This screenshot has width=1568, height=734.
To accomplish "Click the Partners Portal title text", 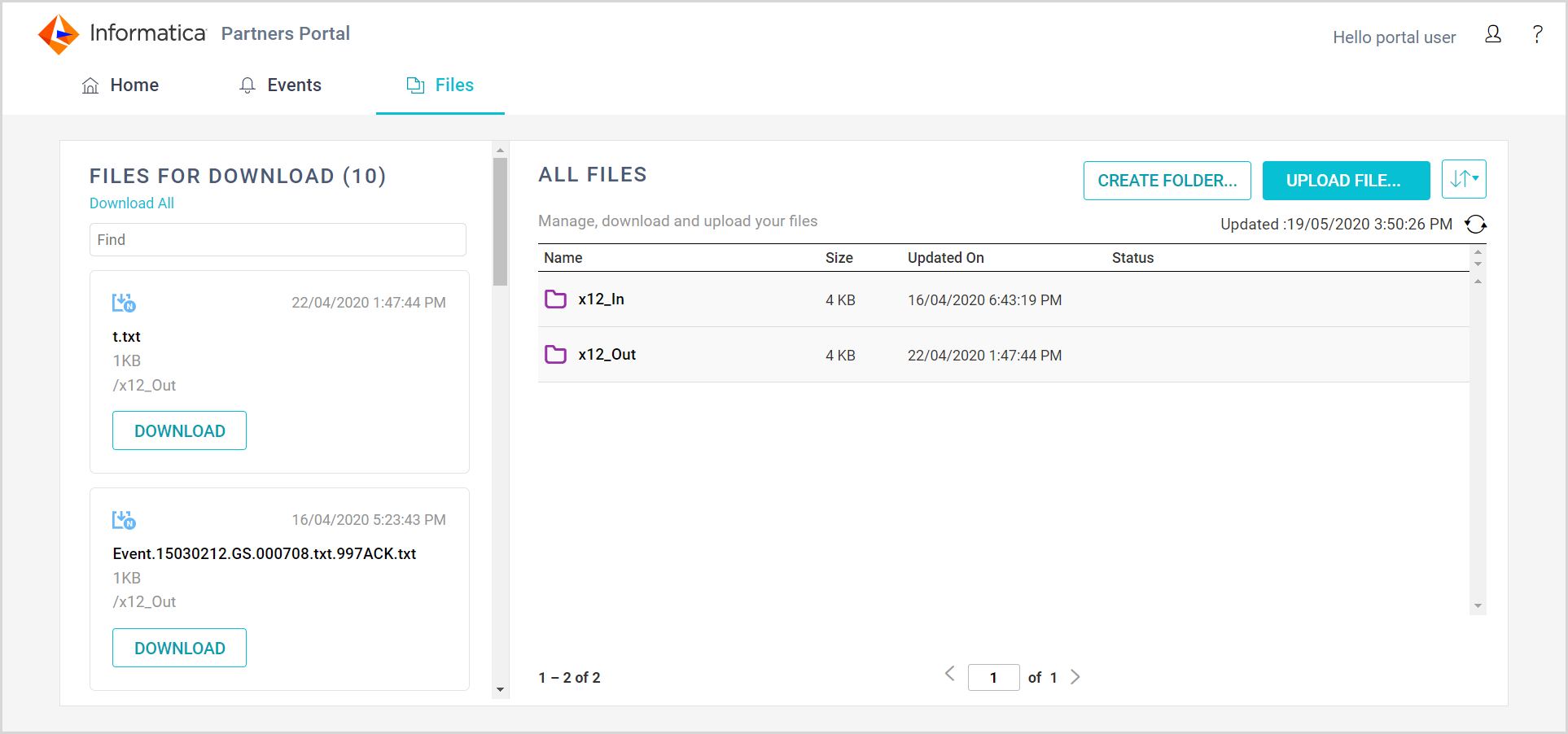I will click(286, 34).
